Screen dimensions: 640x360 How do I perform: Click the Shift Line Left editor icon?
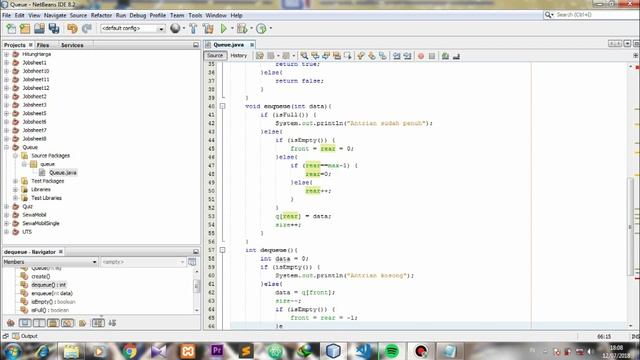[396, 56]
